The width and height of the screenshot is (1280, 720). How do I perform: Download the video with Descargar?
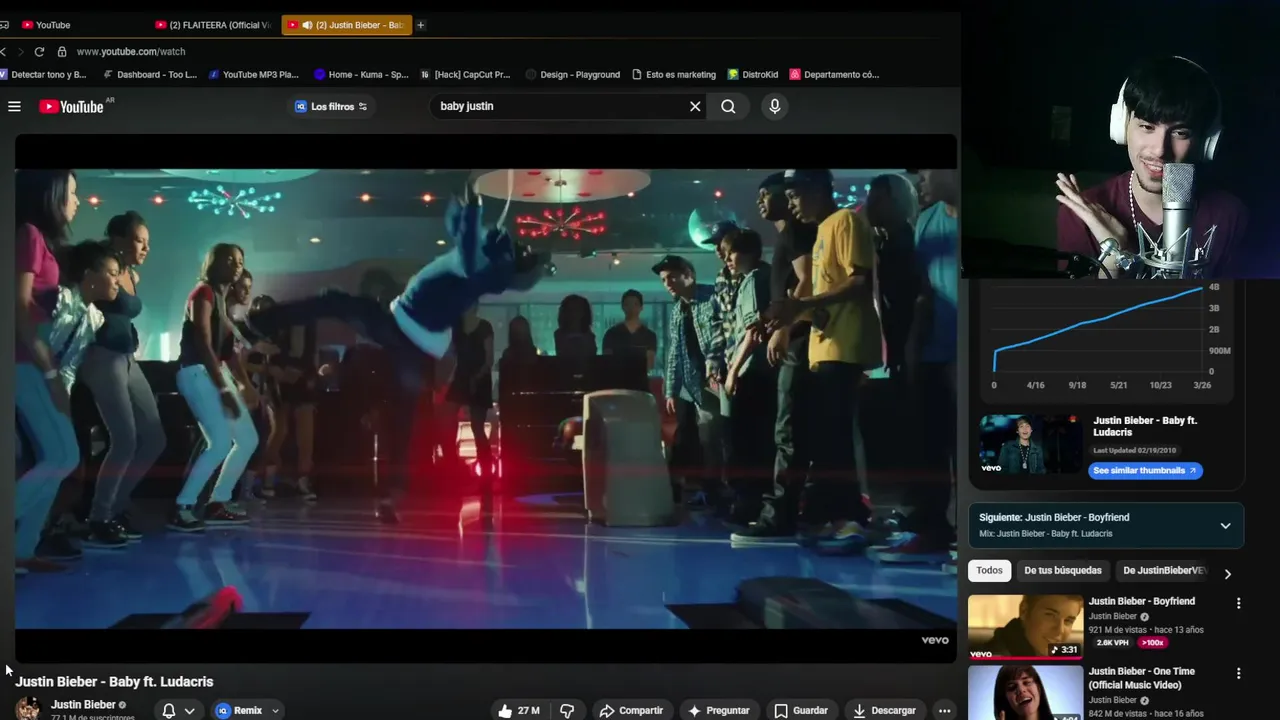[884, 711]
